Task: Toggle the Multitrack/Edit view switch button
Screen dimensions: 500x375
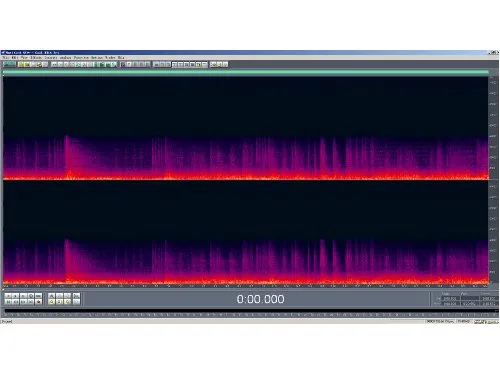Action: click(9, 64)
